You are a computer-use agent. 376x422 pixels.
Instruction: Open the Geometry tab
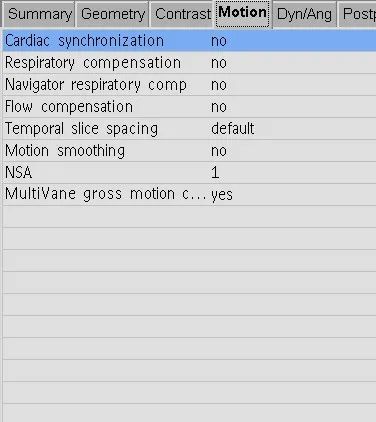(113, 14)
